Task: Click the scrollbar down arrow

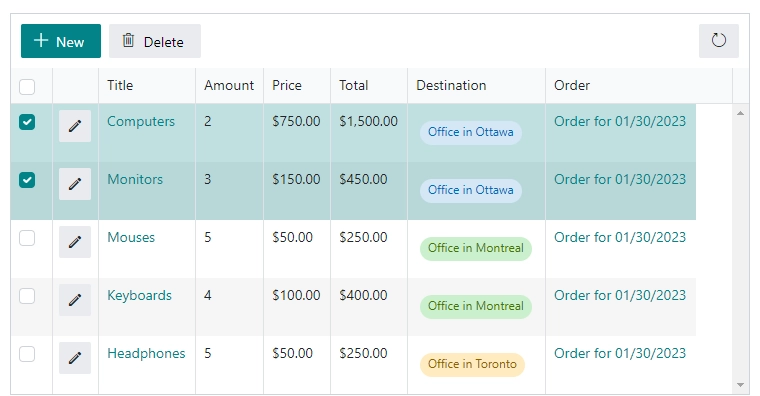Action: coord(740,385)
